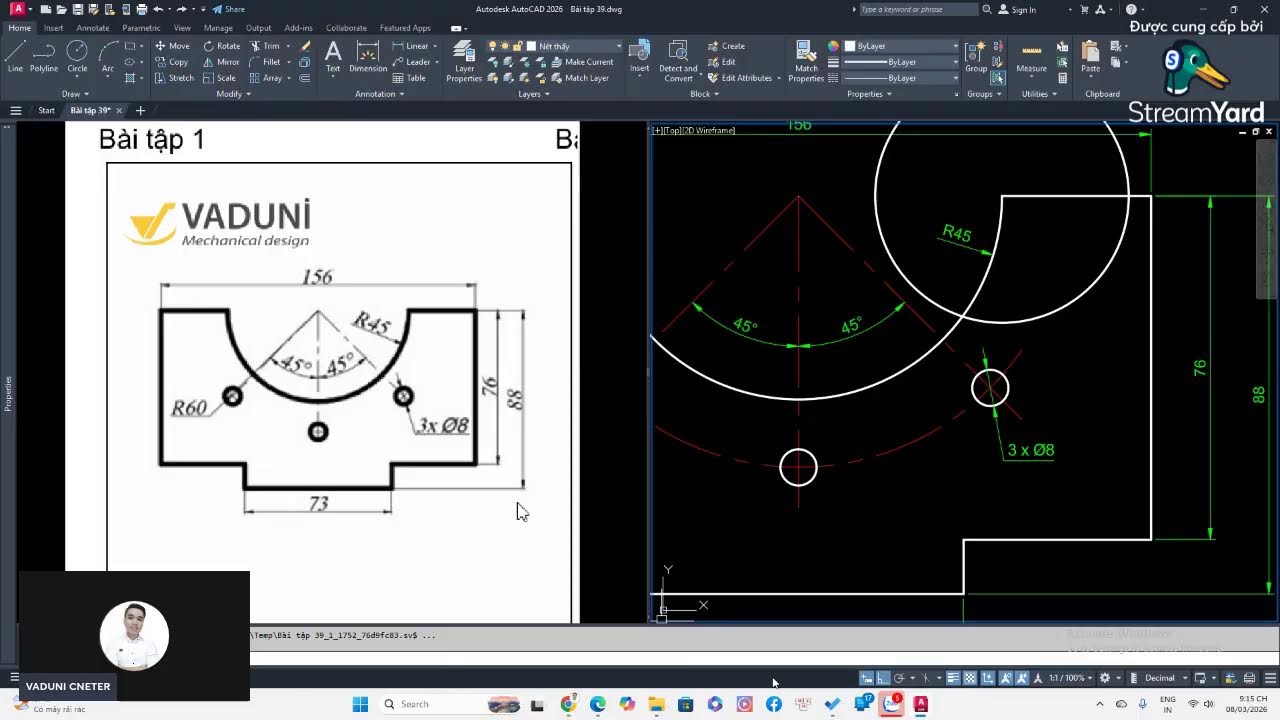1280x720 pixels.
Task: Select the Line tool
Action: click(x=15, y=57)
